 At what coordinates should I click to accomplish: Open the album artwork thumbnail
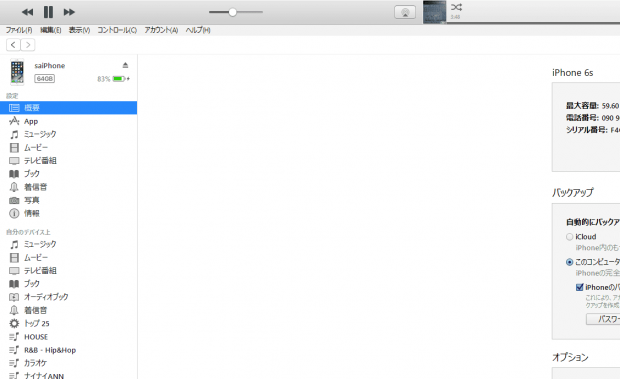pos(435,12)
